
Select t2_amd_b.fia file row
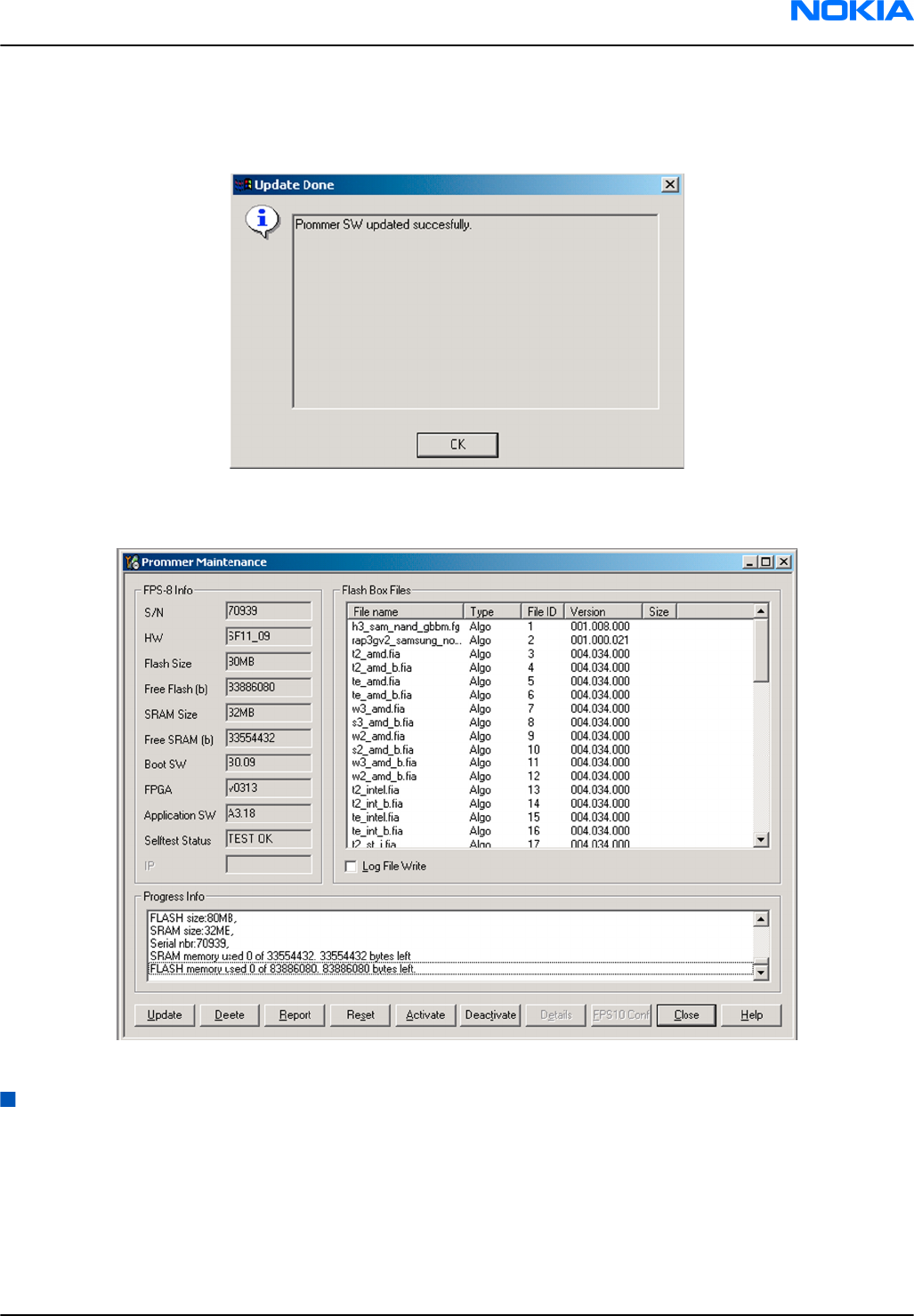coord(550,667)
